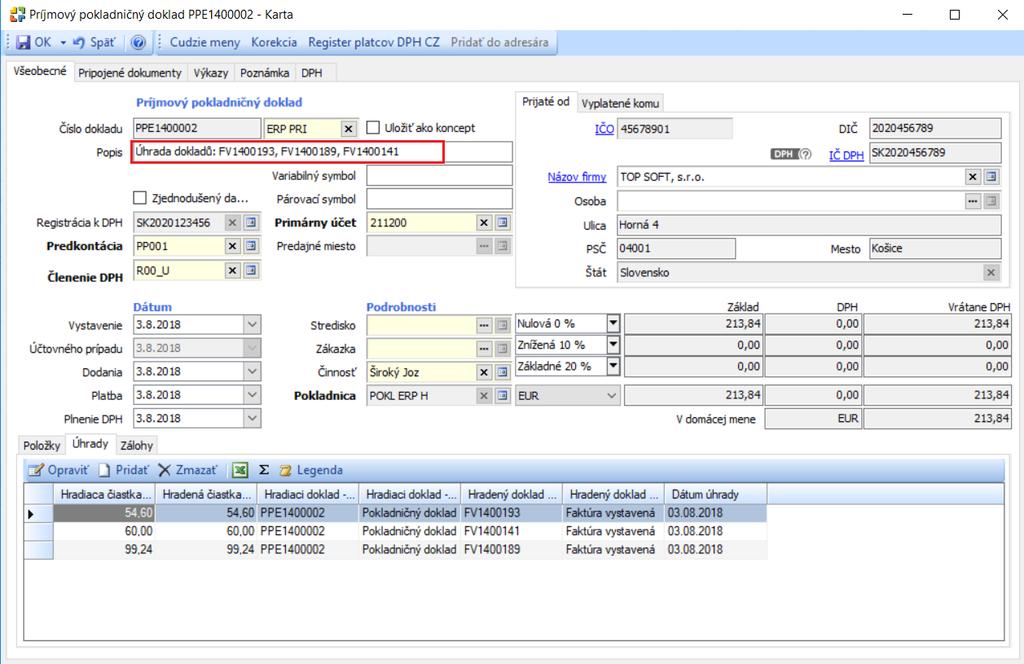Open Register platcov DPH CZ

374,42
